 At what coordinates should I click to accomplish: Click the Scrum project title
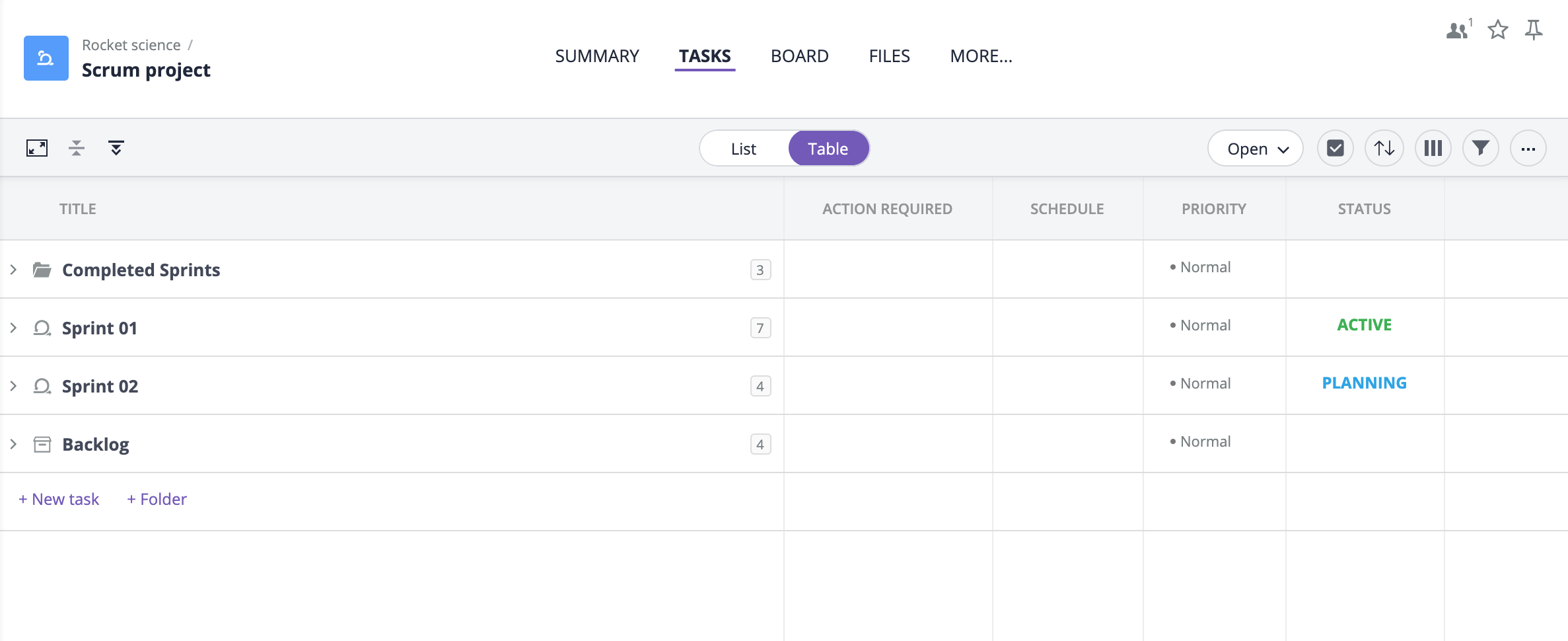point(146,70)
